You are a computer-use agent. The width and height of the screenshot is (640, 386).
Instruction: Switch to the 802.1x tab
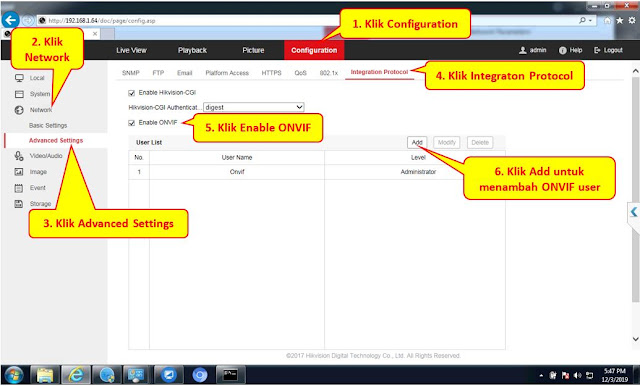pyautogui.click(x=329, y=73)
